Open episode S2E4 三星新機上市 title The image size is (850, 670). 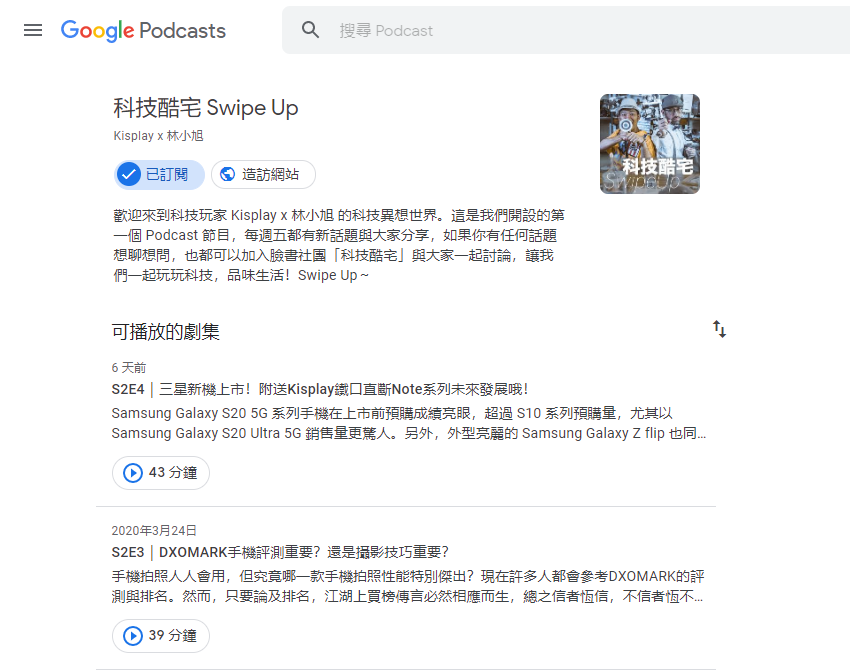click(x=320, y=389)
